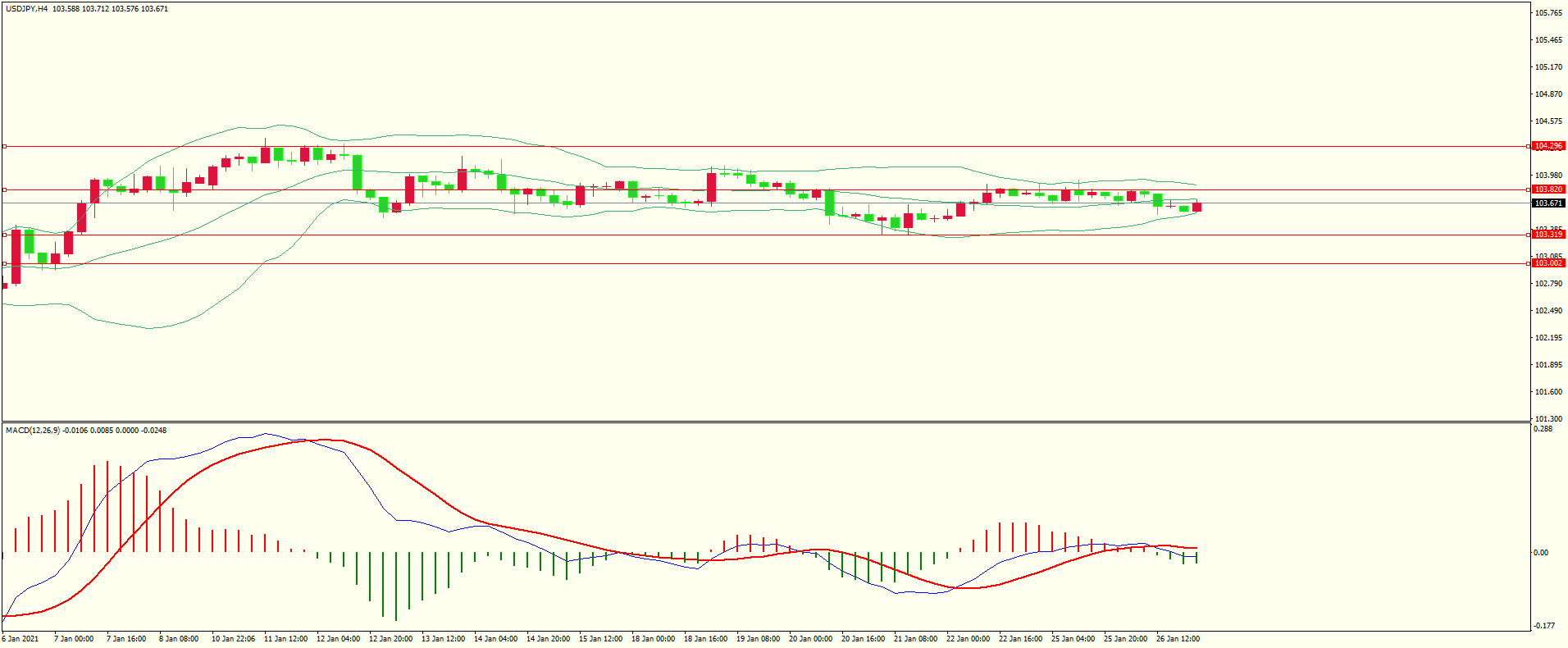Select the black 103.671 current price tag

[x=1548, y=203]
